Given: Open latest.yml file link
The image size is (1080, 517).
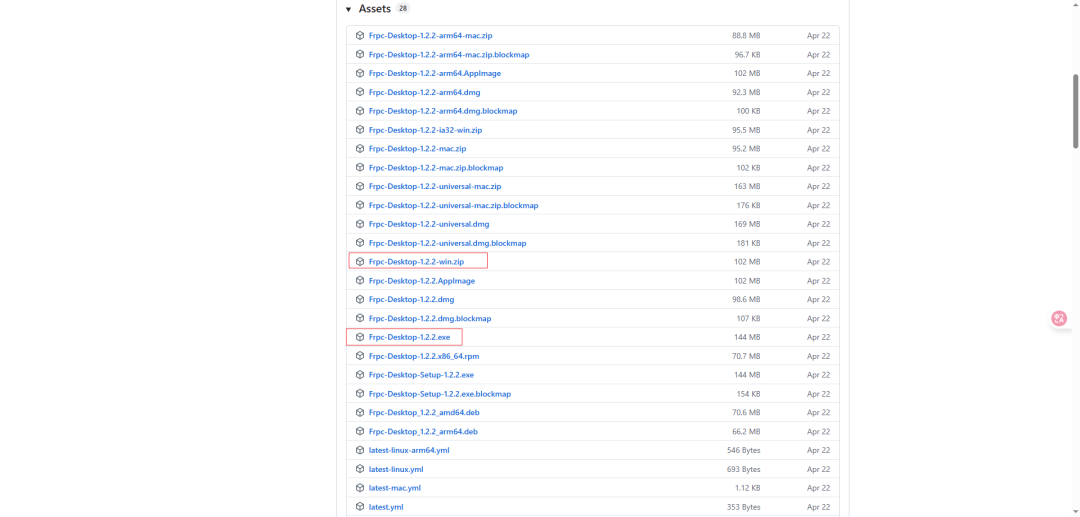Looking at the screenshot, I should point(386,507).
